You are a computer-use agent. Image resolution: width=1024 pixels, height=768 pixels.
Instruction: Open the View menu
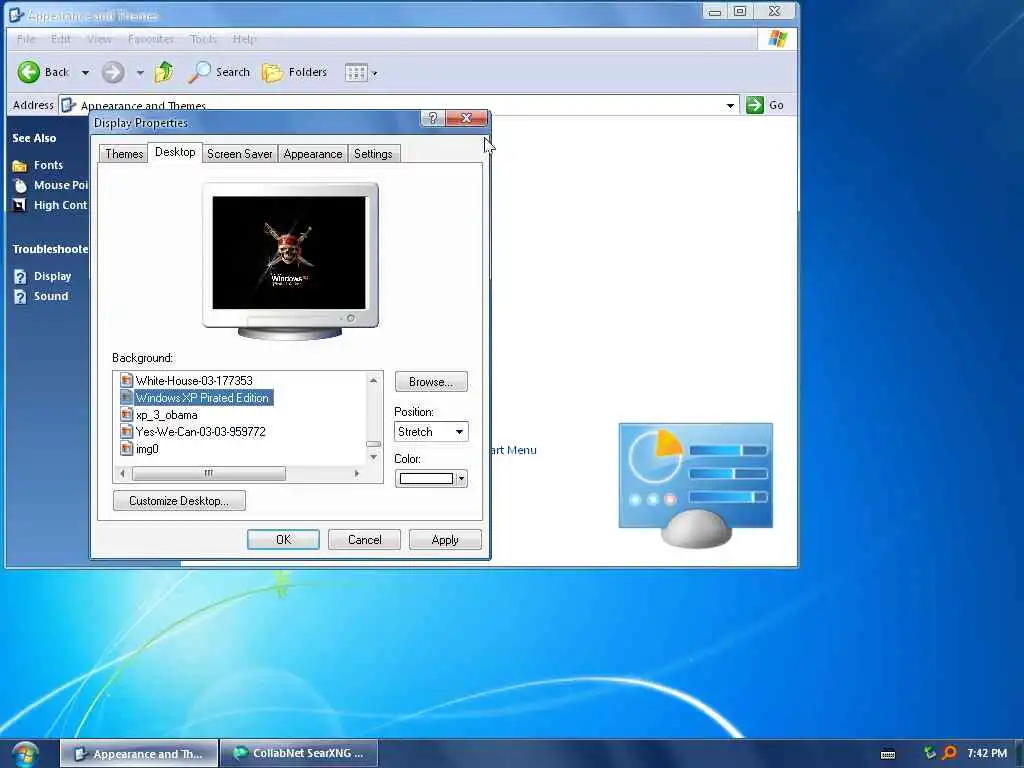99,39
